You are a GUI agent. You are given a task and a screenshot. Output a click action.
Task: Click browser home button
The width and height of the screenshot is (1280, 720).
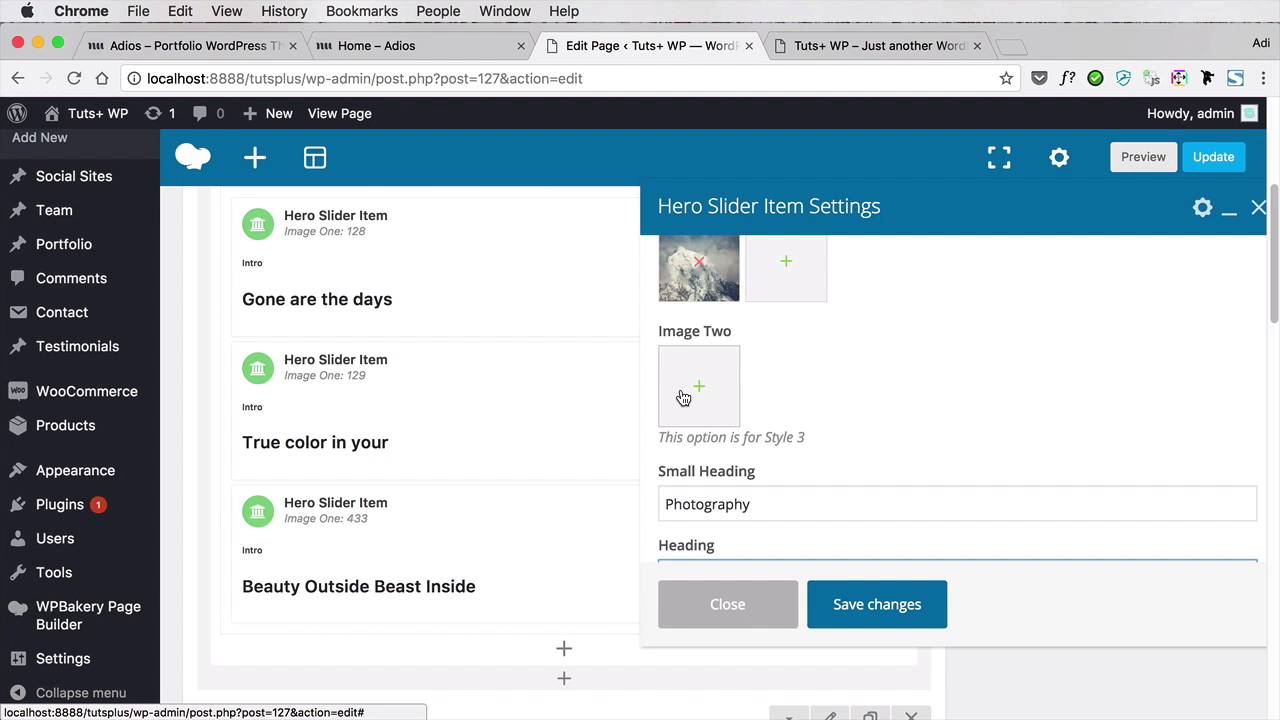[102, 78]
